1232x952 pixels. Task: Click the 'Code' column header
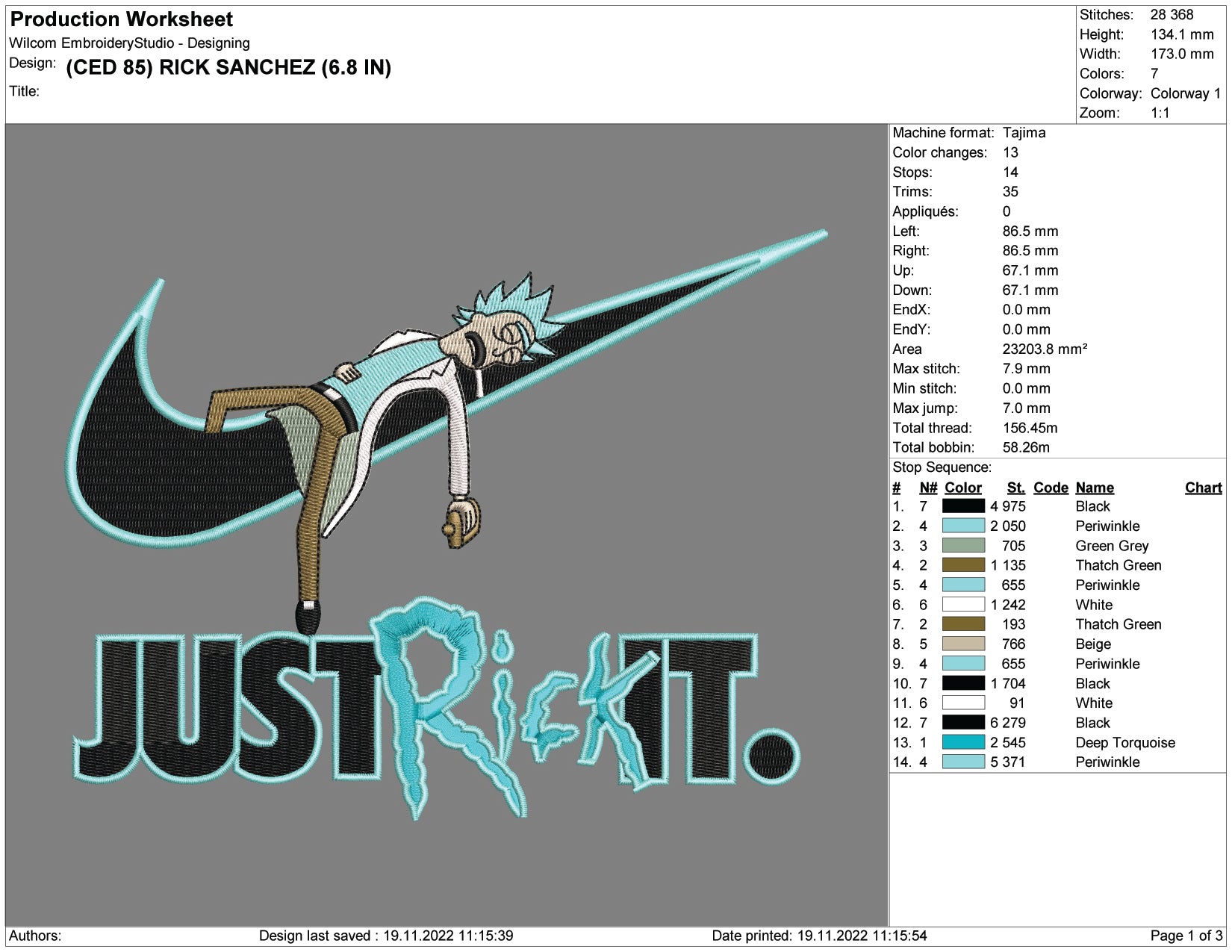click(x=1051, y=488)
